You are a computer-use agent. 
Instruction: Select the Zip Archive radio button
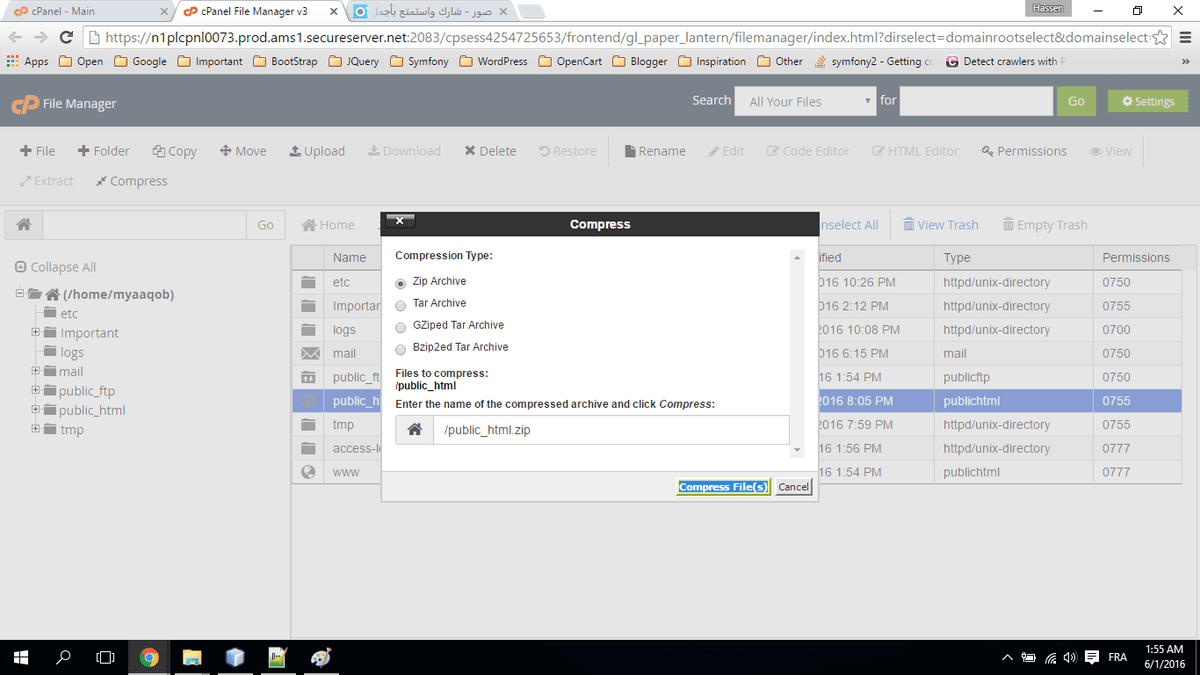pyautogui.click(x=402, y=282)
